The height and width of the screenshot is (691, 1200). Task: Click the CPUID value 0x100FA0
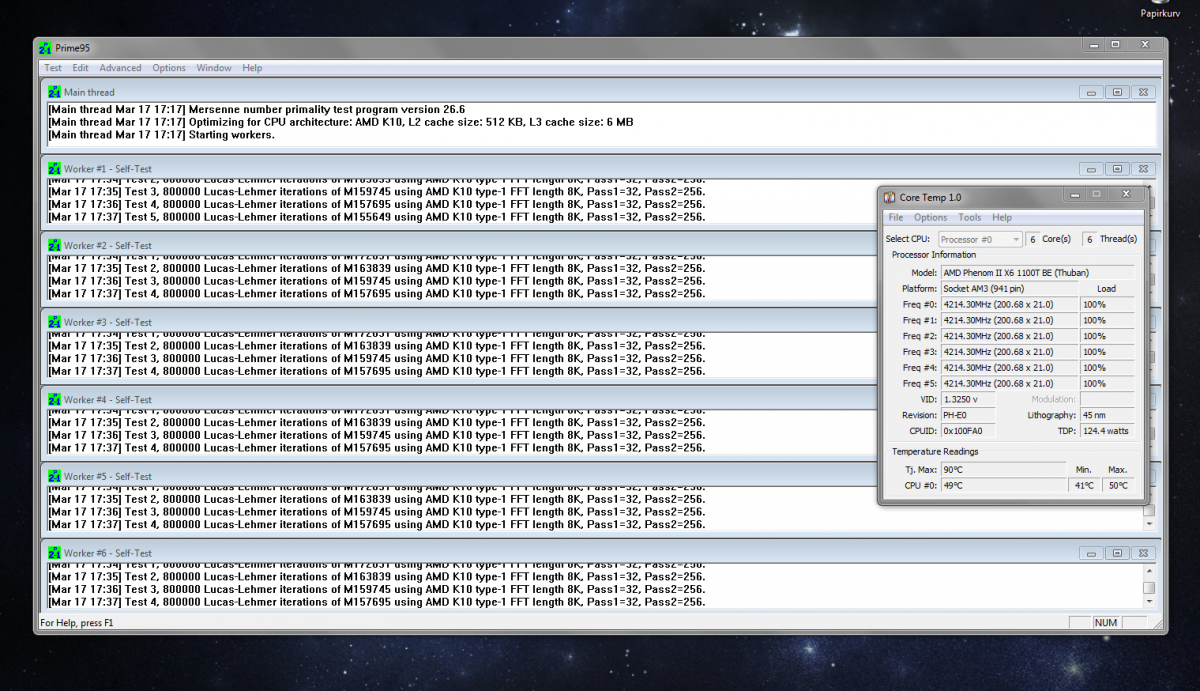pos(968,431)
